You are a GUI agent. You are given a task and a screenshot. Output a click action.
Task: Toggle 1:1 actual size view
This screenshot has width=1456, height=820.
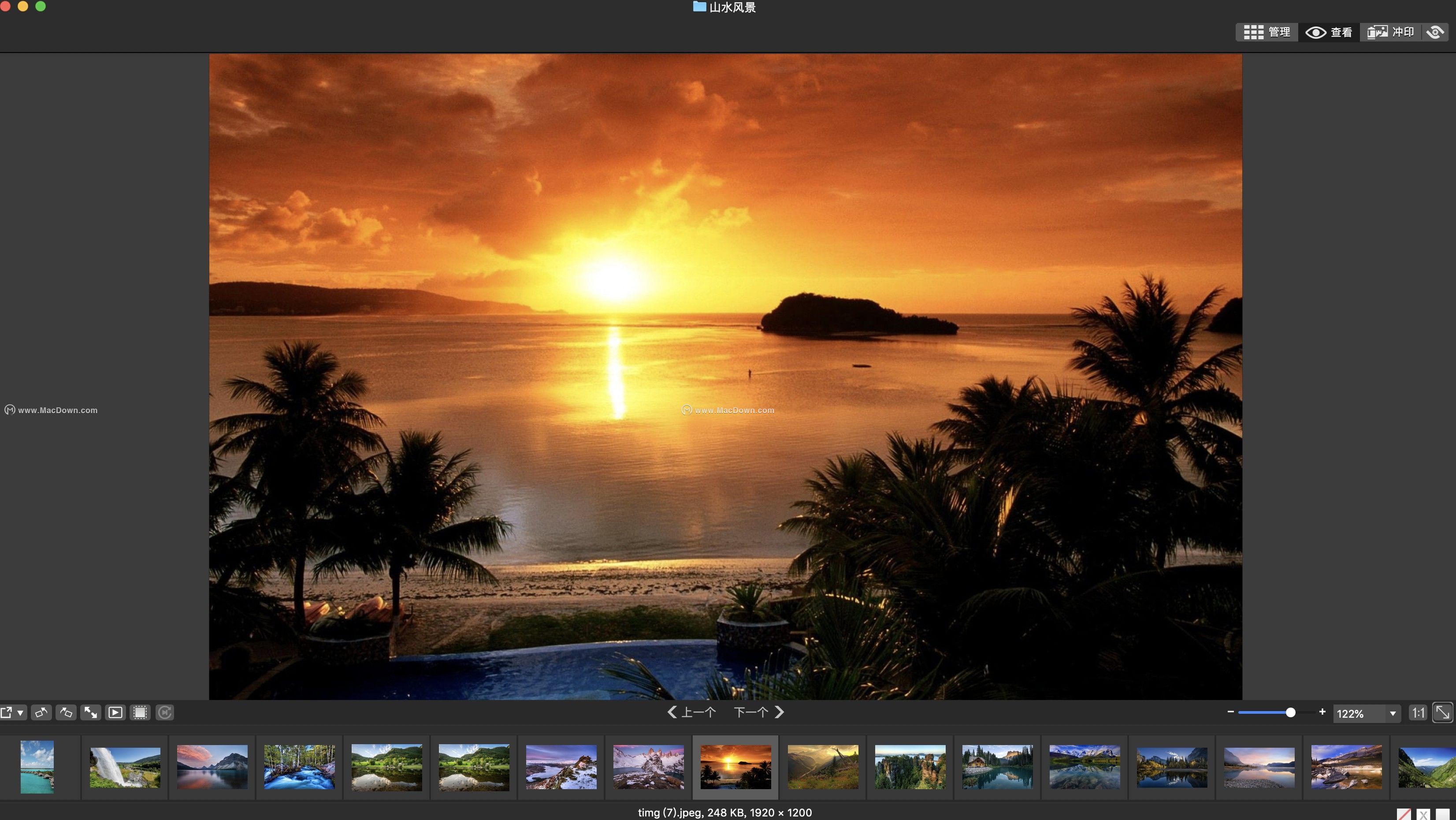1418,712
